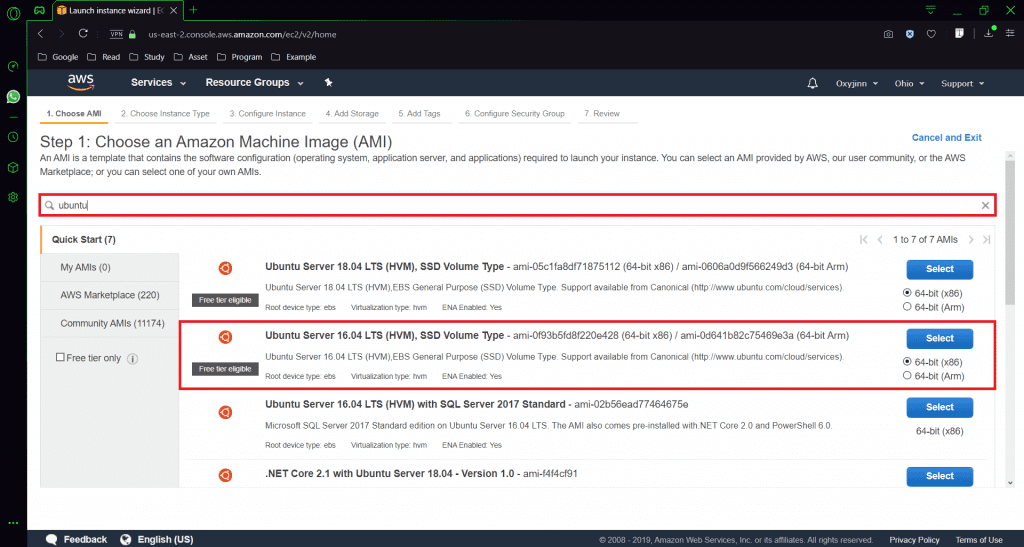The width and height of the screenshot is (1024, 547).
Task: Open the Oxyjinn account dropdown
Action: pos(857,84)
